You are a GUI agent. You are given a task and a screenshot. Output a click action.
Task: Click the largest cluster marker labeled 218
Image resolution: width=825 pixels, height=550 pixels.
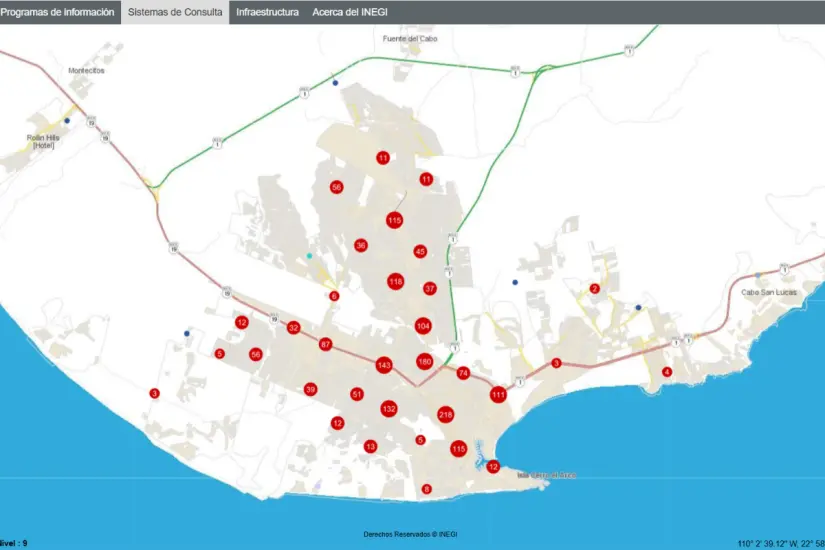pyautogui.click(x=446, y=415)
